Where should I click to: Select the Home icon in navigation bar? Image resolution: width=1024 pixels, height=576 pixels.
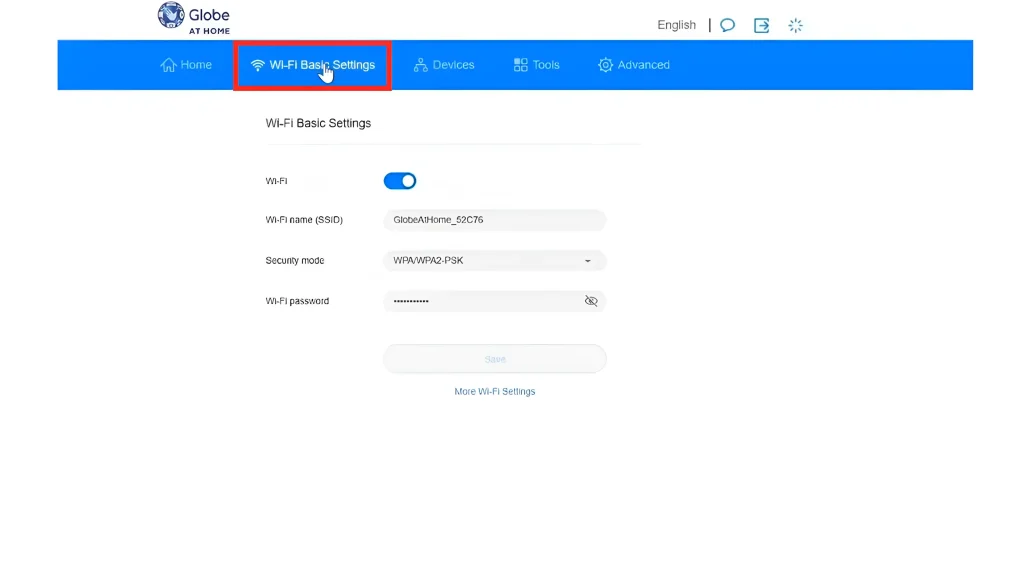click(x=166, y=64)
